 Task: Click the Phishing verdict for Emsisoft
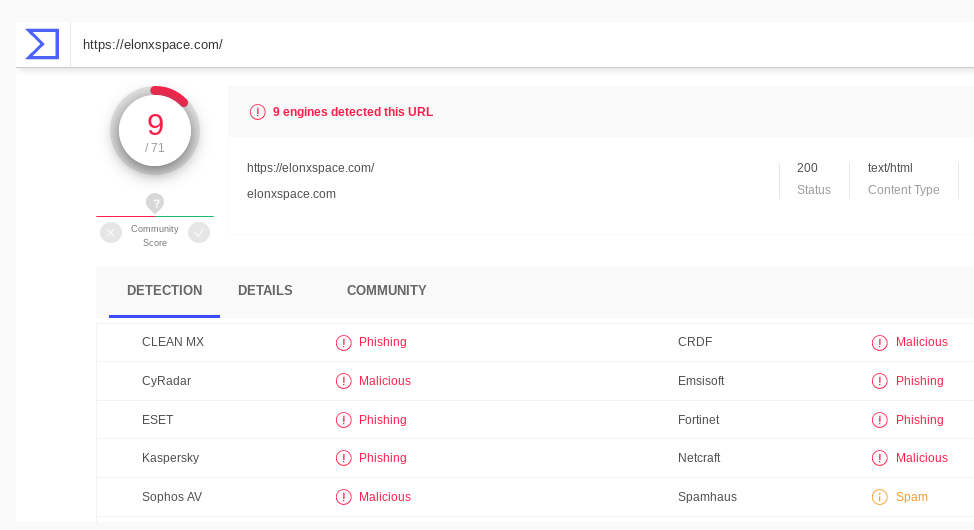(x=919, y=381)
